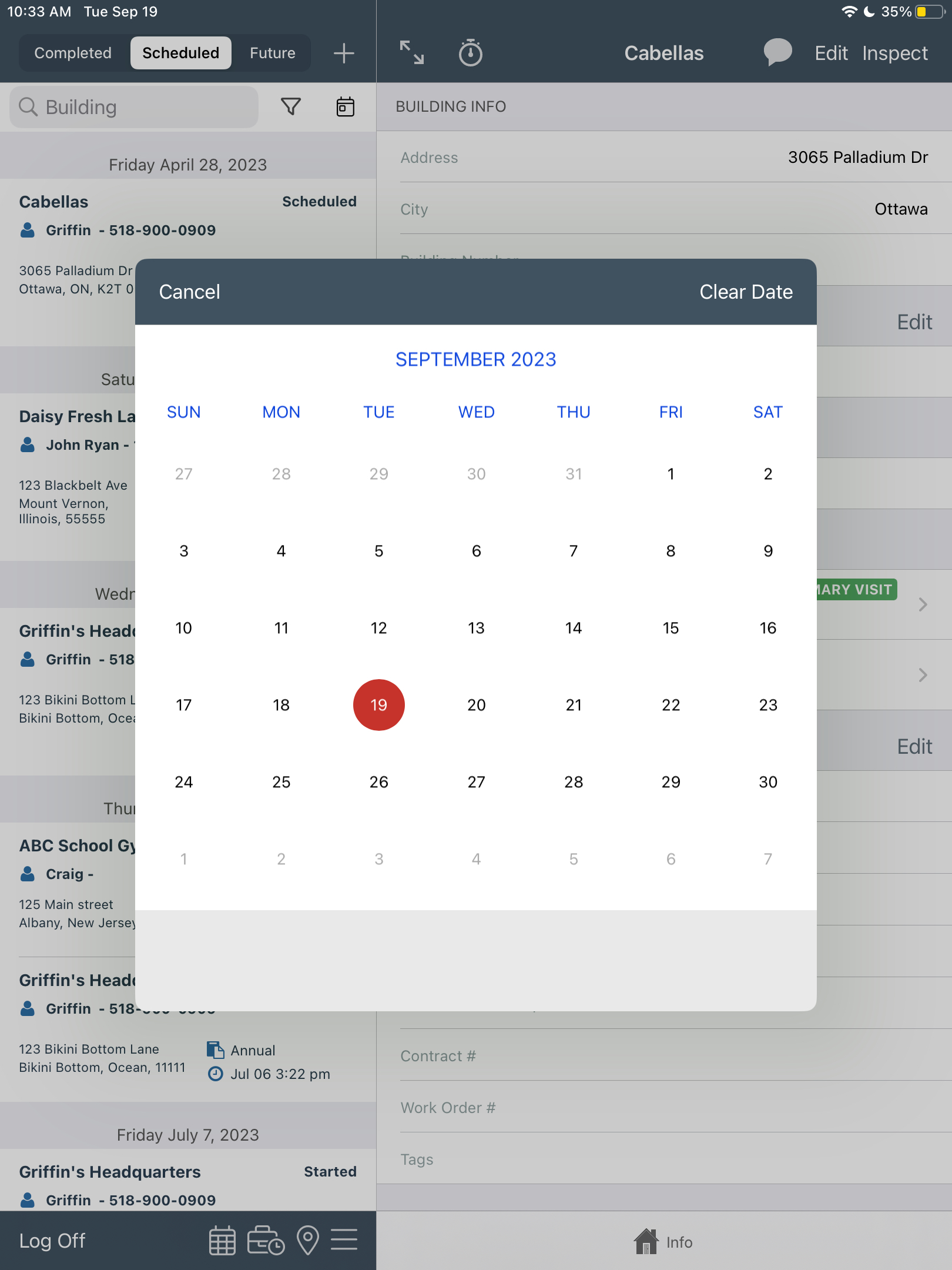Viewport: 952px width, 1270px height.
Task: Open the calendar grid icon in bottom bar
Action: click(222, 1241)
